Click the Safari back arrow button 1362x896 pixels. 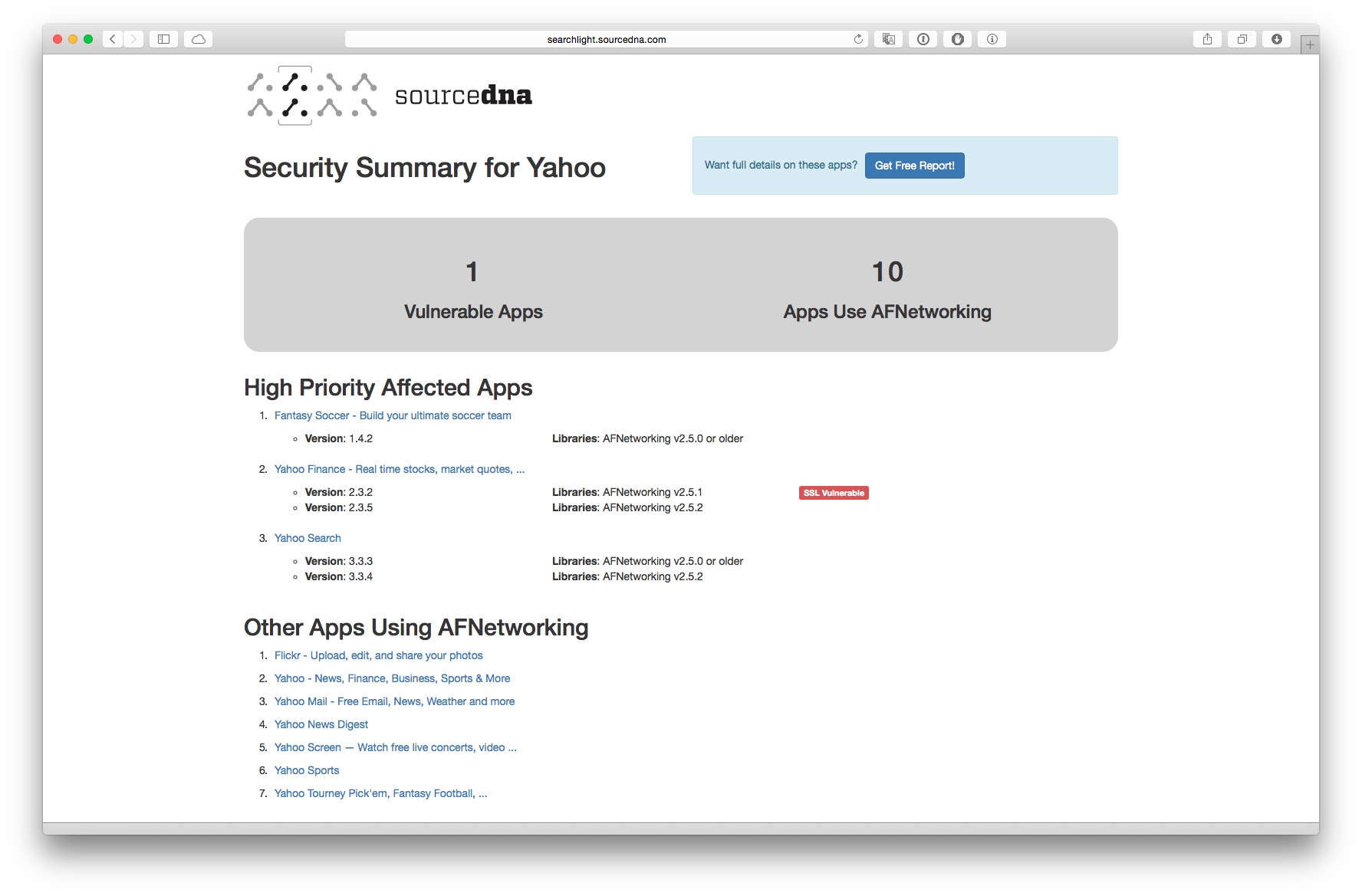tap(113, 39)
